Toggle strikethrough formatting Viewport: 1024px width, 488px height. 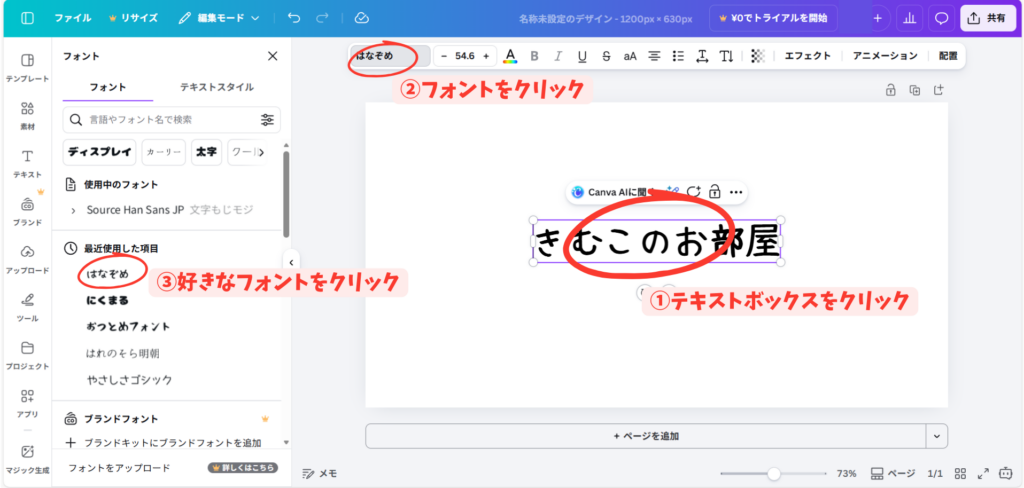(606, 56)
